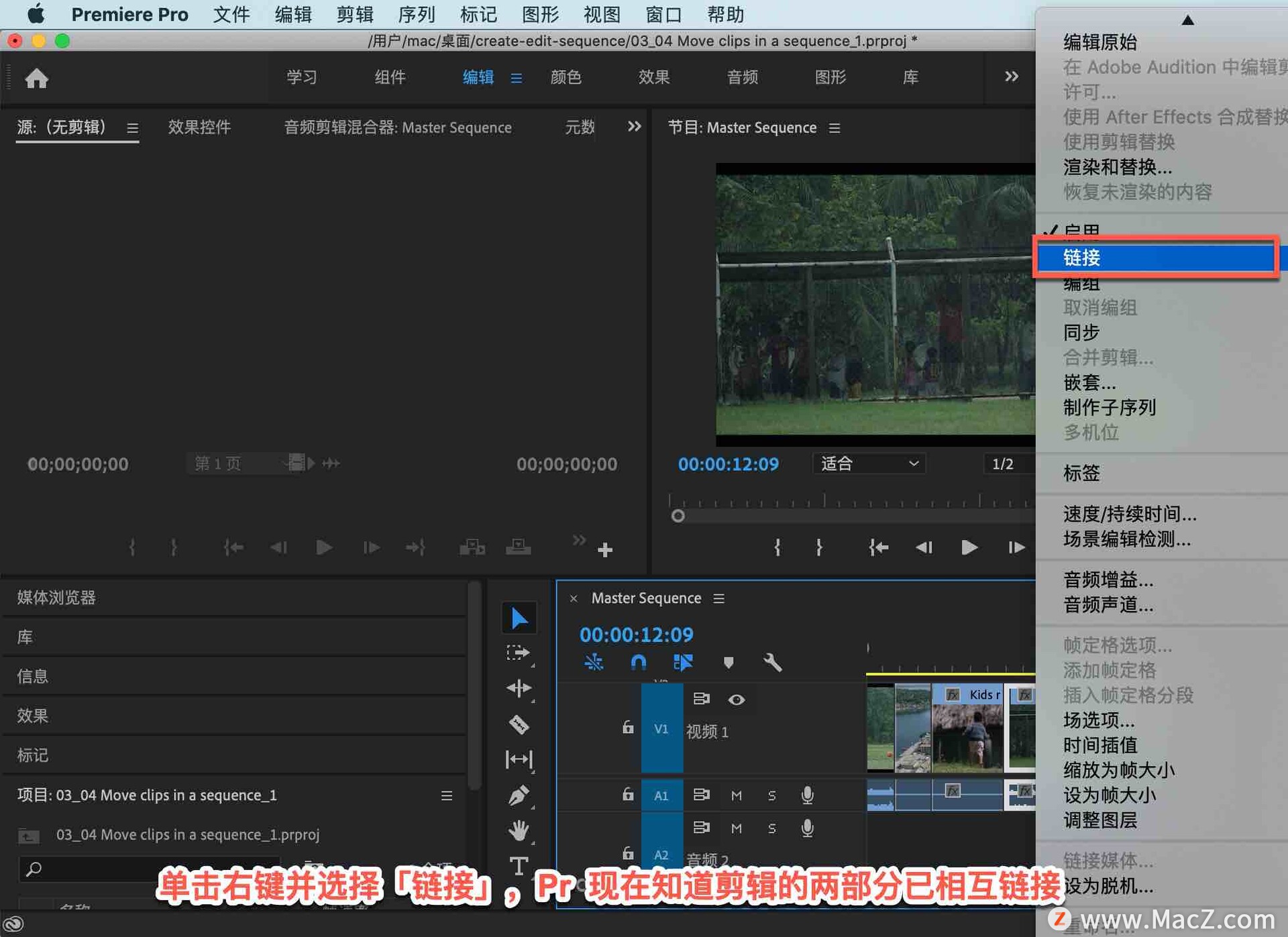This screenshot has height=937, width=1288.
Task: Open Source monitor button editor plus
Action: (605, 550)
